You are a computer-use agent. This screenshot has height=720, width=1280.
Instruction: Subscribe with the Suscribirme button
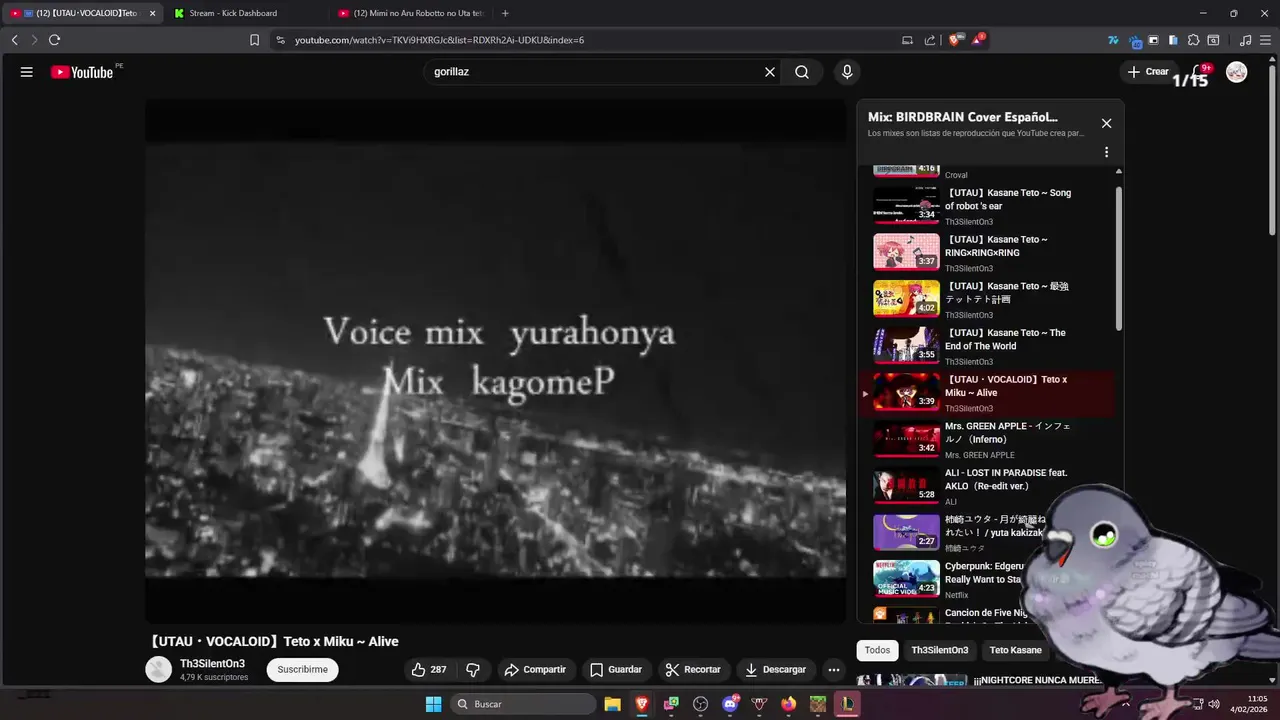click(x=303, y=670)
